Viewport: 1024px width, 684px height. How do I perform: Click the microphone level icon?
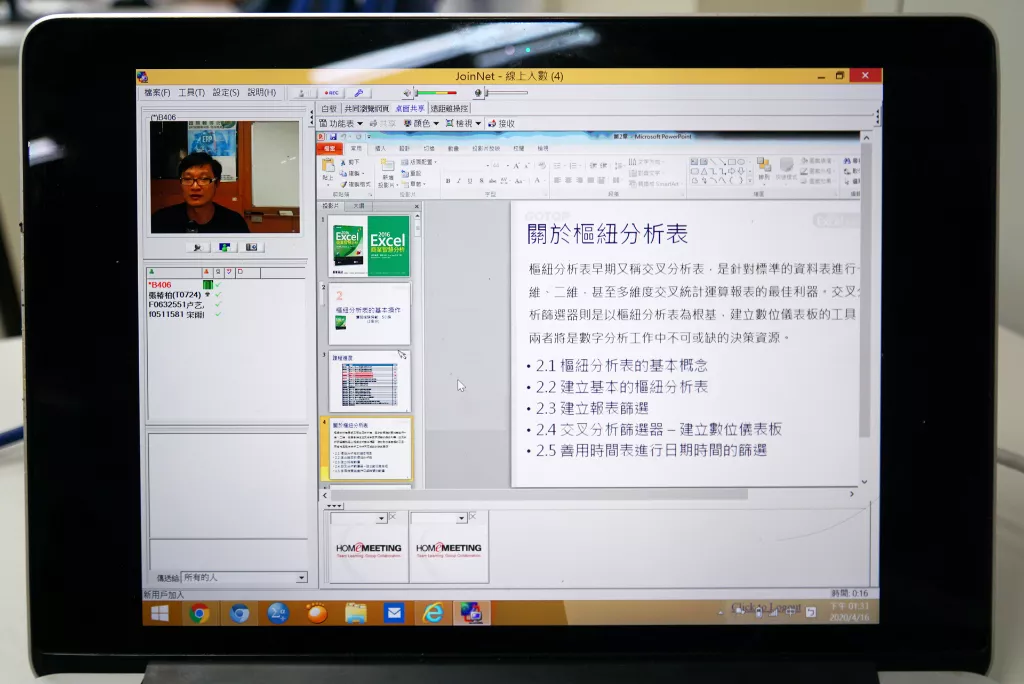[x=478, y=93]
